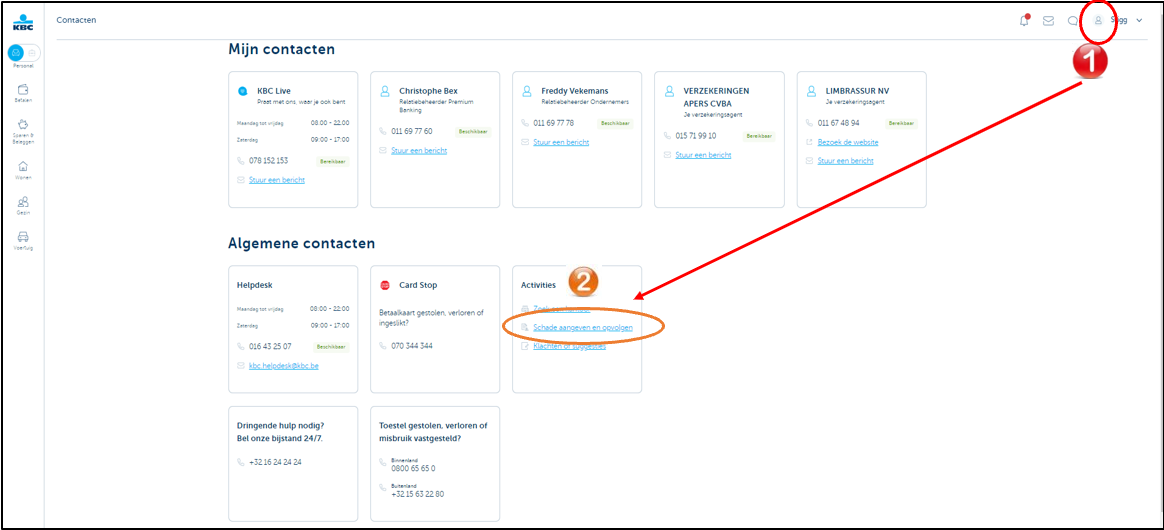Image resolution: width=1164 pixels, height=530 pixels.
Task: Click Freddy Vekemans contact person icon
Action: (526, 91)
